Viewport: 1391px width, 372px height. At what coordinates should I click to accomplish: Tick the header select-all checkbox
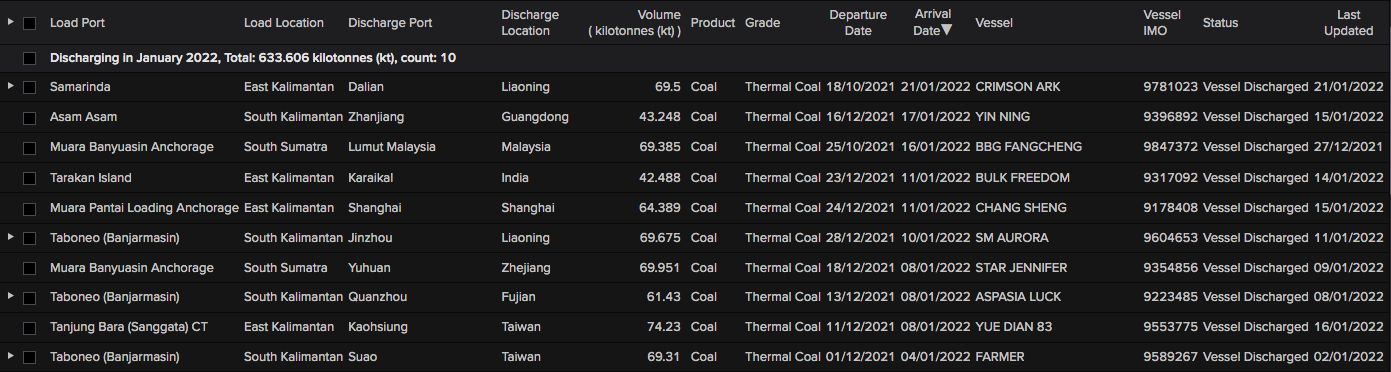click(x=29, y=23)
